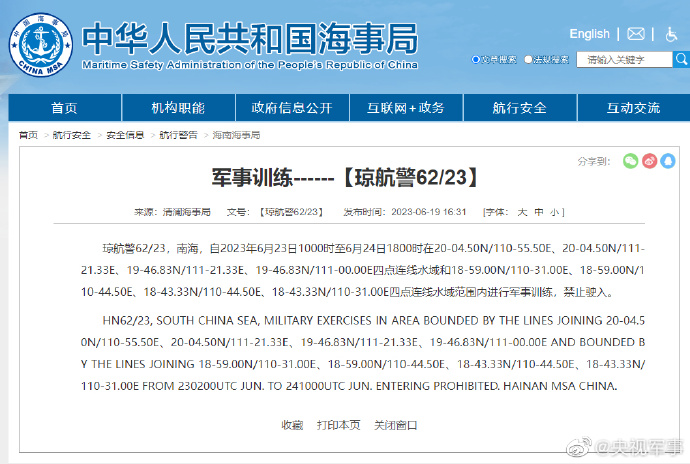Go to 首页 in breadcrumb
The width and height of the screenshot is (690, 464).
pos(28,135)
